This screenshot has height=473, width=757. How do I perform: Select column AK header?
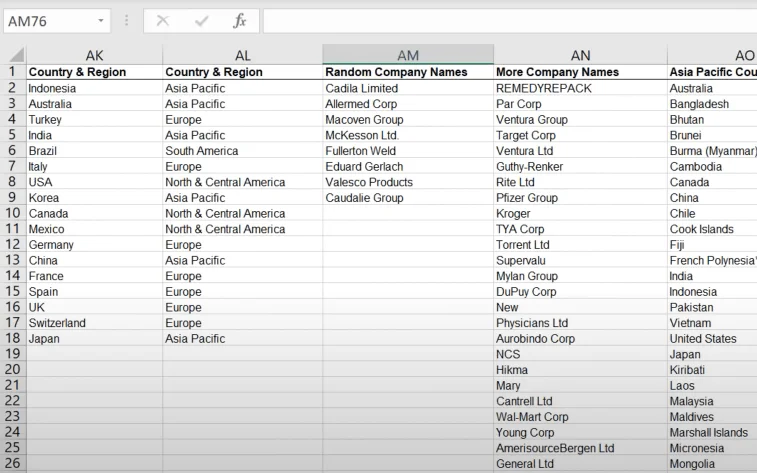(x=95, y=55)
